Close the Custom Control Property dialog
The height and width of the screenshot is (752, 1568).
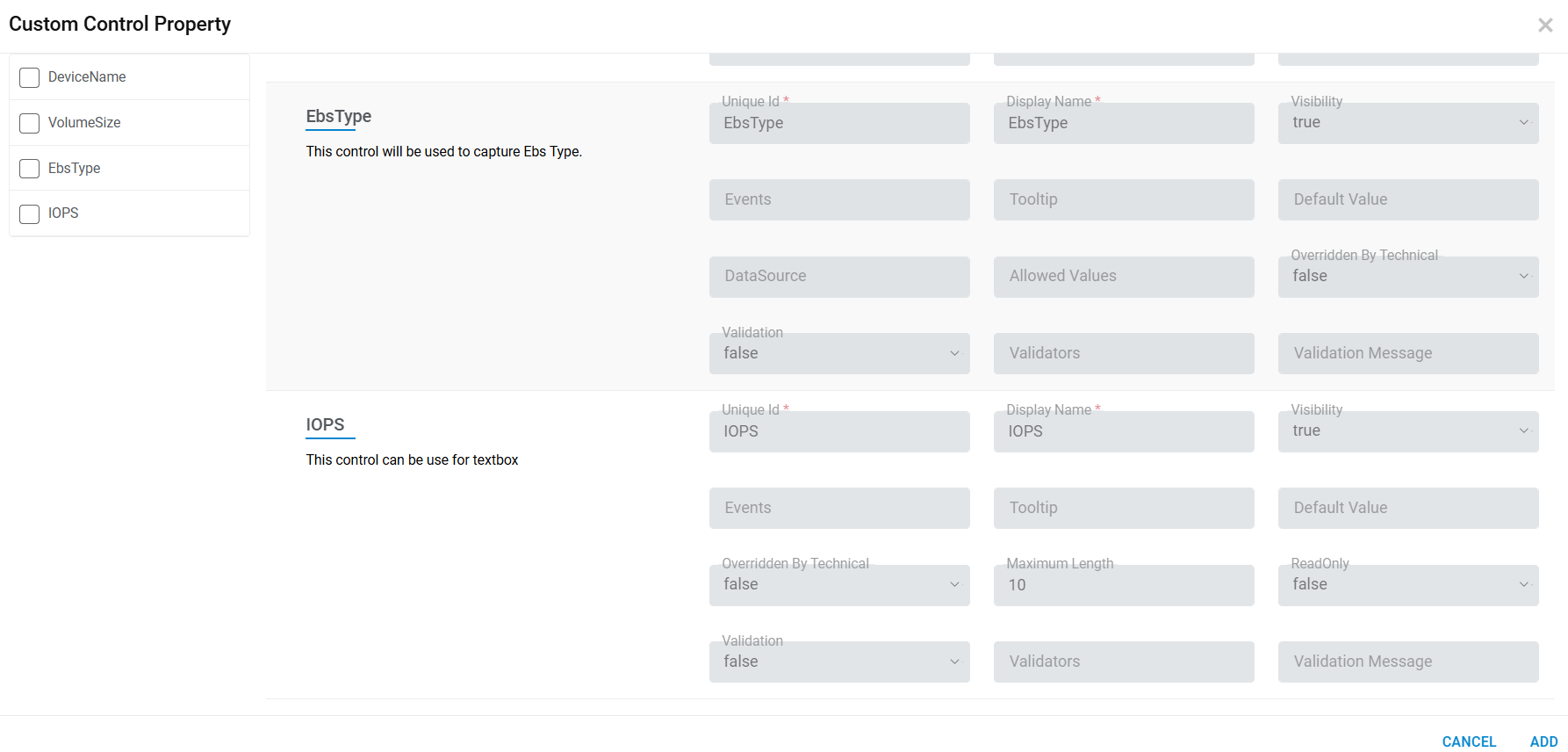1545,25
